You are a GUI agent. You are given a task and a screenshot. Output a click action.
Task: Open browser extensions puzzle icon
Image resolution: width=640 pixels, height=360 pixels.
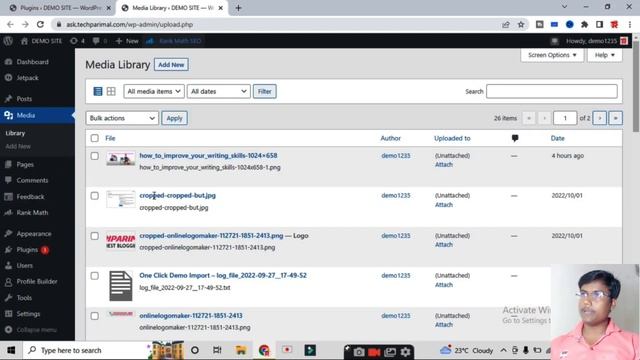click(x=584, y=24)
